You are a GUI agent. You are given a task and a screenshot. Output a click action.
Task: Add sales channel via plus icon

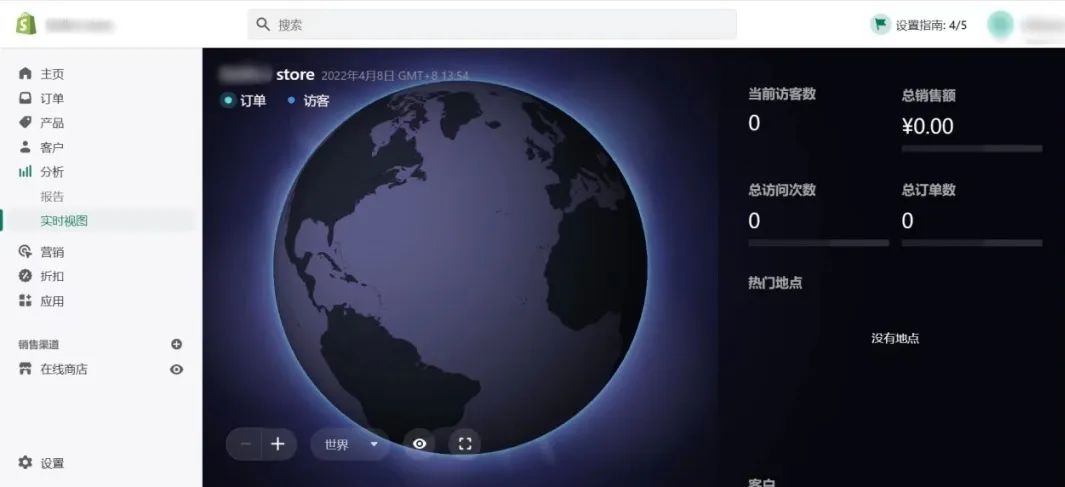[177, 344]
